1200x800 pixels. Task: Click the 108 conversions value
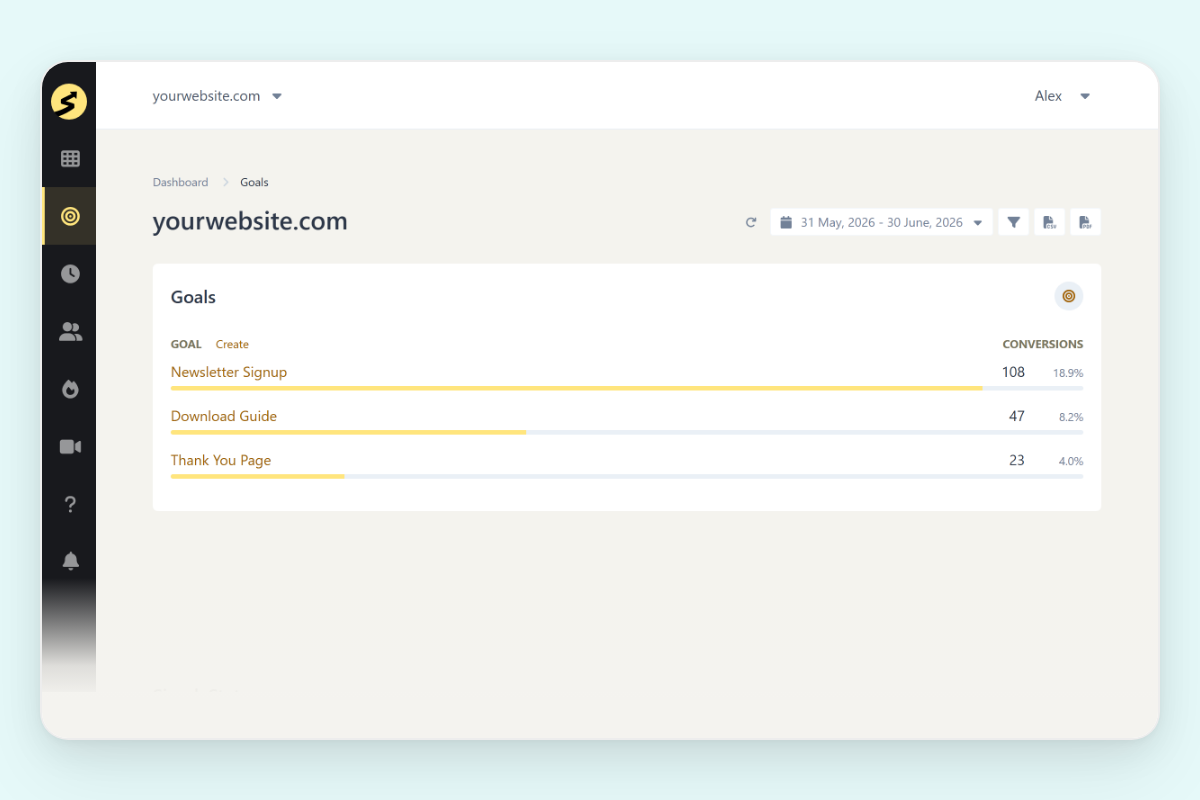(x=1013, y=372)
